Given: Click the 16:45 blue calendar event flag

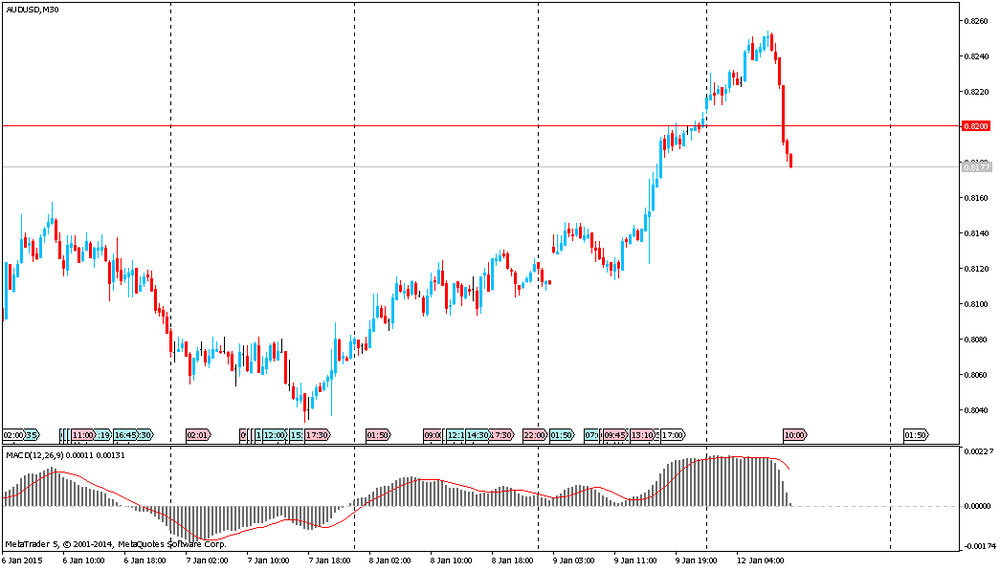Looking at the screenshot, I should click(126, 435).
